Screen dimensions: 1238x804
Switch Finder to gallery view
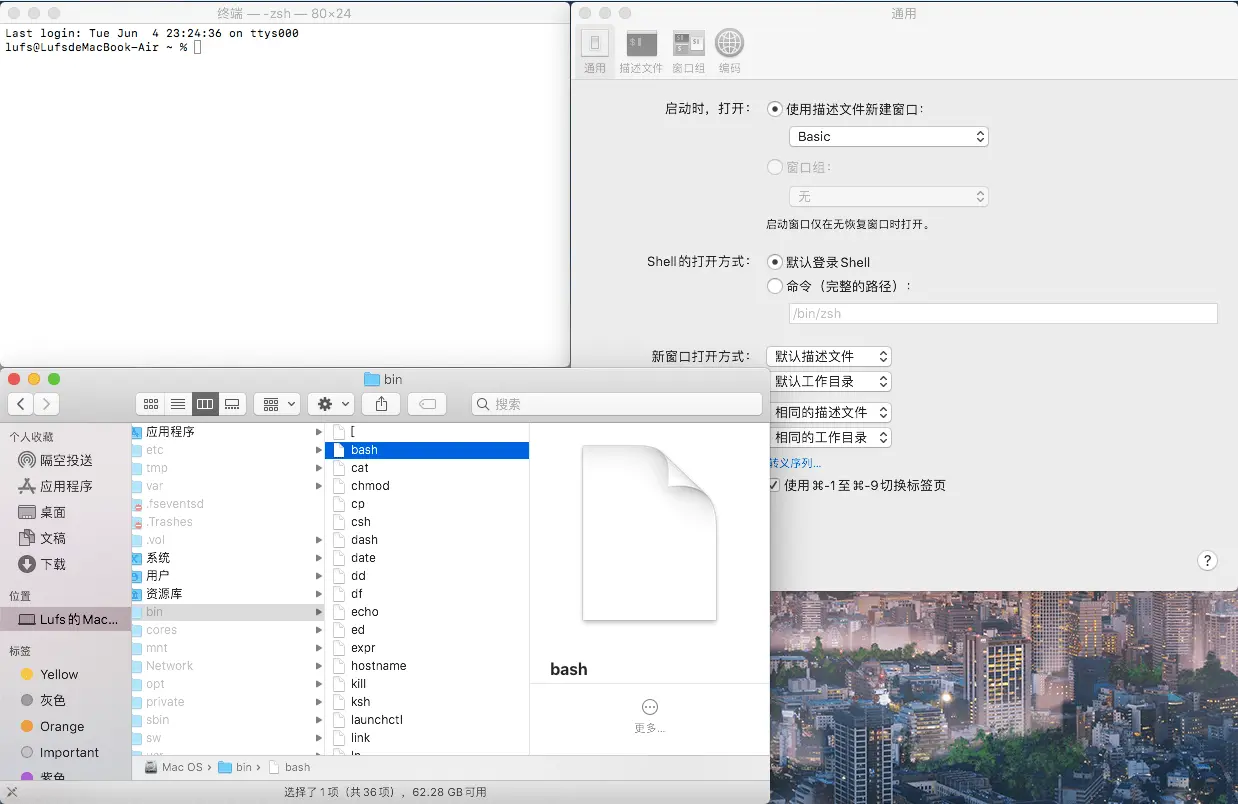232,404
